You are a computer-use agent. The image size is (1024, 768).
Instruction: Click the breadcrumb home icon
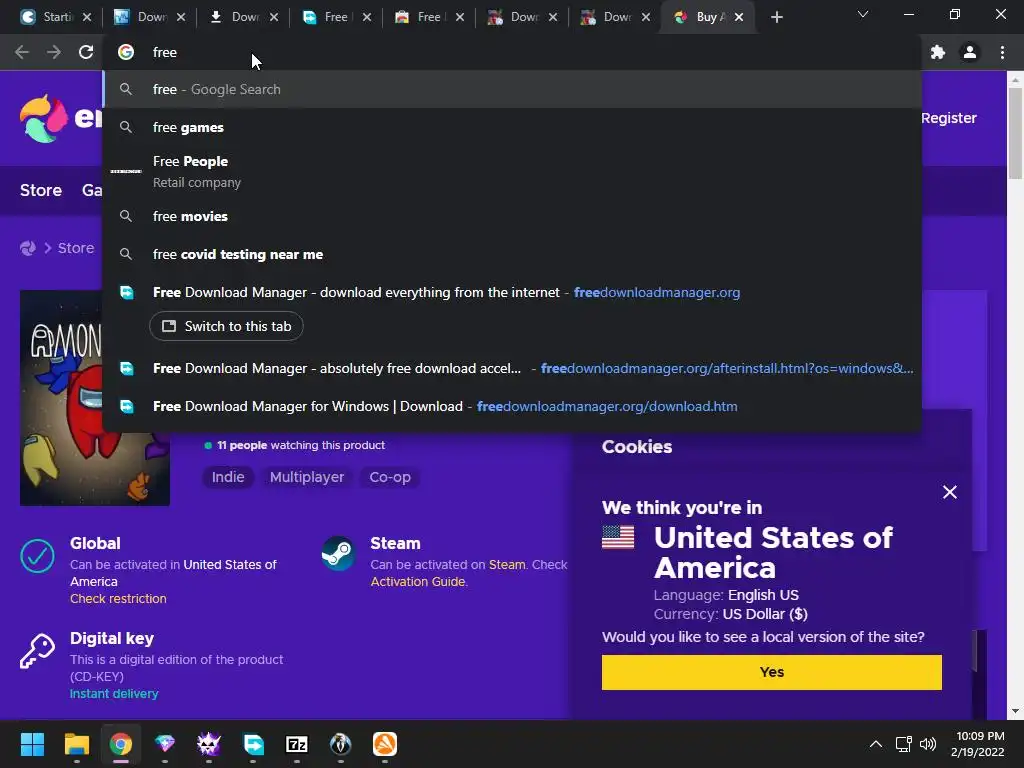27,248
